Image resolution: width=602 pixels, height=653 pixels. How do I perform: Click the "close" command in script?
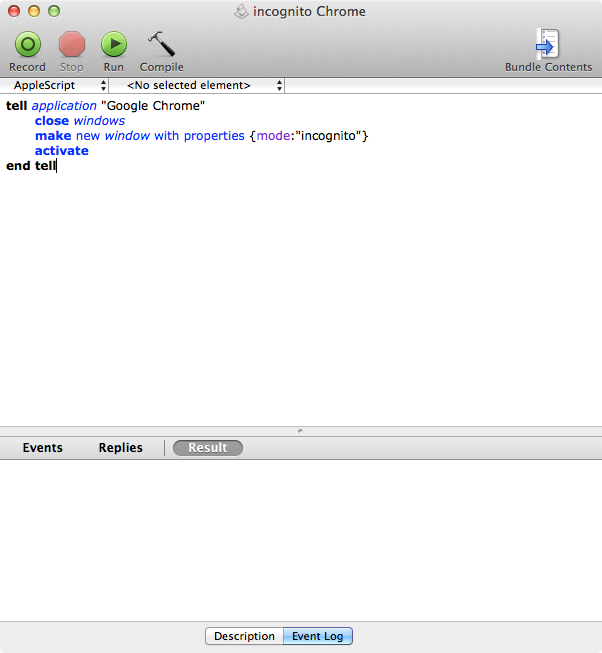tap(52, 121)
